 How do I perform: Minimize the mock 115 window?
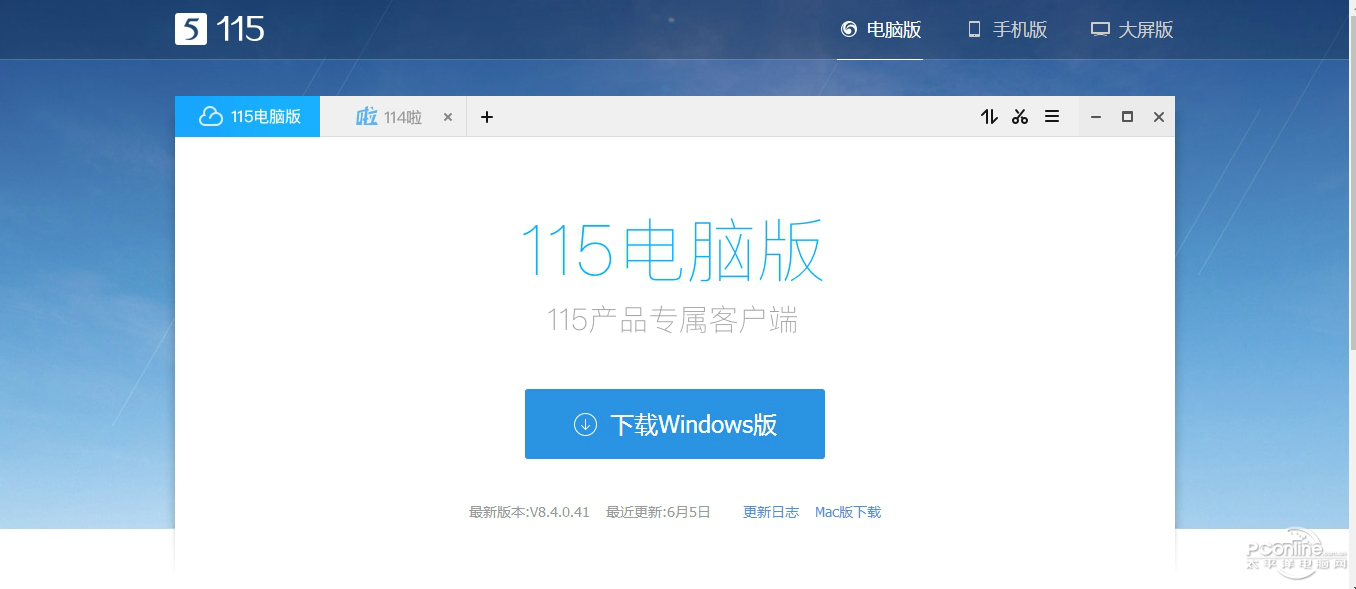pyautogui.click(x=1096, y=117)
